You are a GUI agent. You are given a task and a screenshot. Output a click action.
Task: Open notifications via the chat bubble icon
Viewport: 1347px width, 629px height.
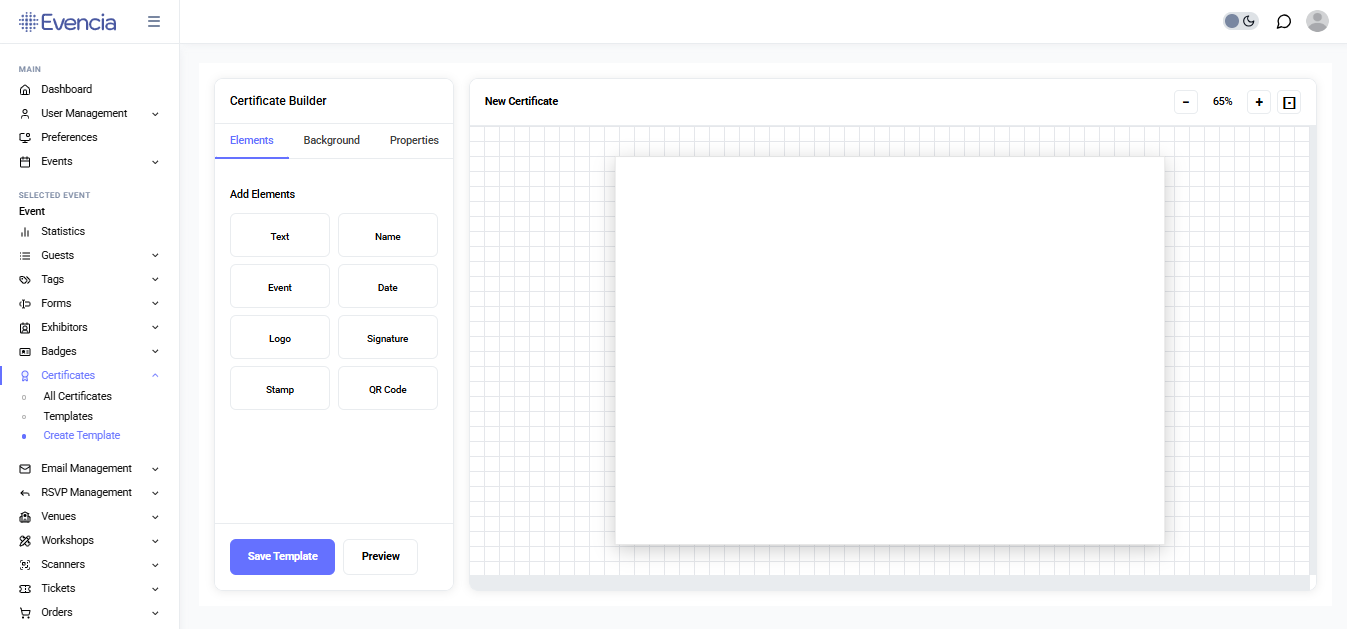(x=1283, y=20)
